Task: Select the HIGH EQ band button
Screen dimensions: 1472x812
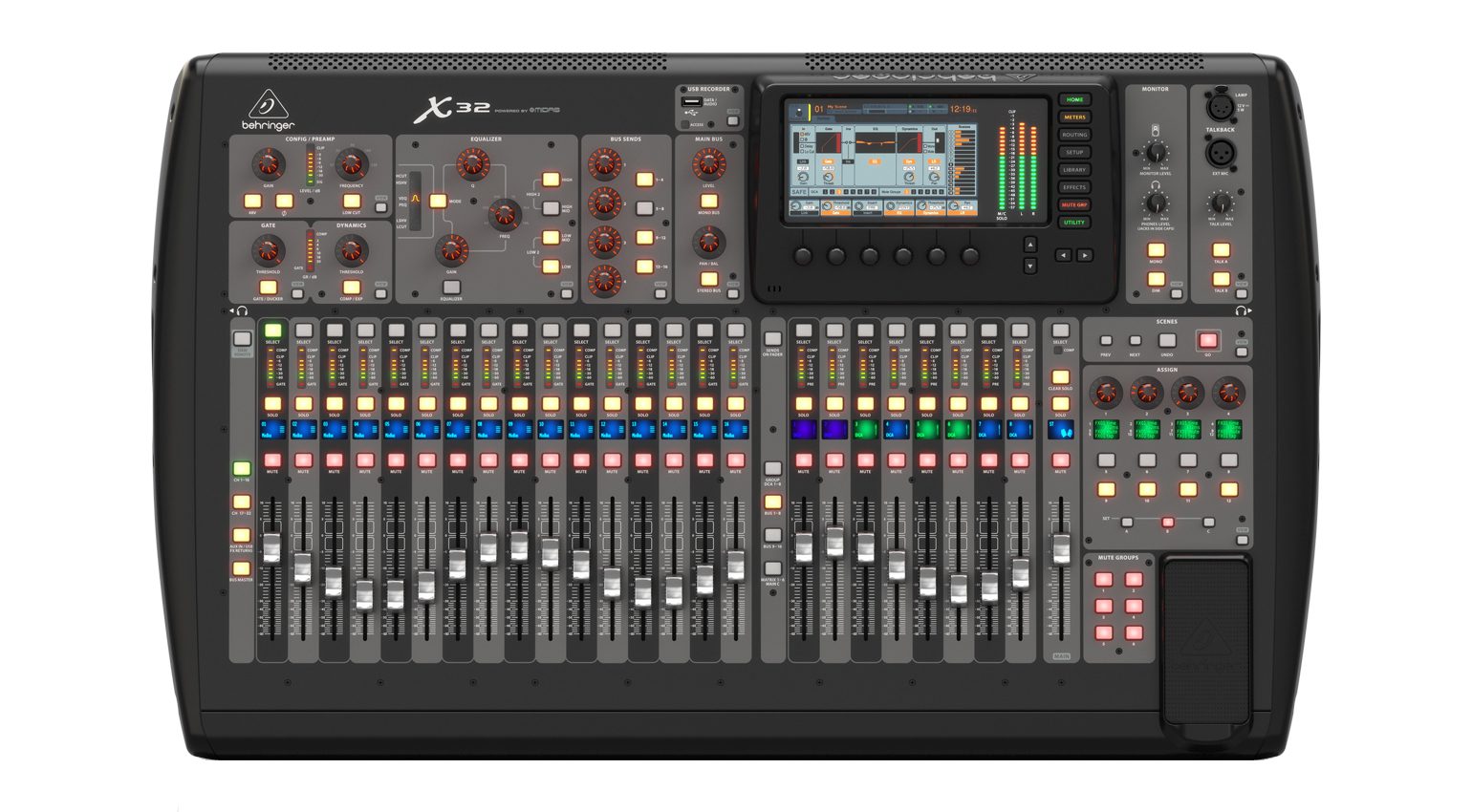Action: pos(552,180)
